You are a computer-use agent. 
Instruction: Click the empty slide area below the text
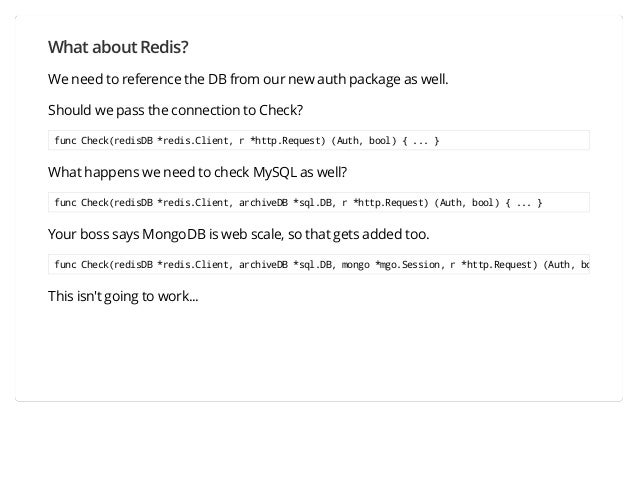point(319,350)
